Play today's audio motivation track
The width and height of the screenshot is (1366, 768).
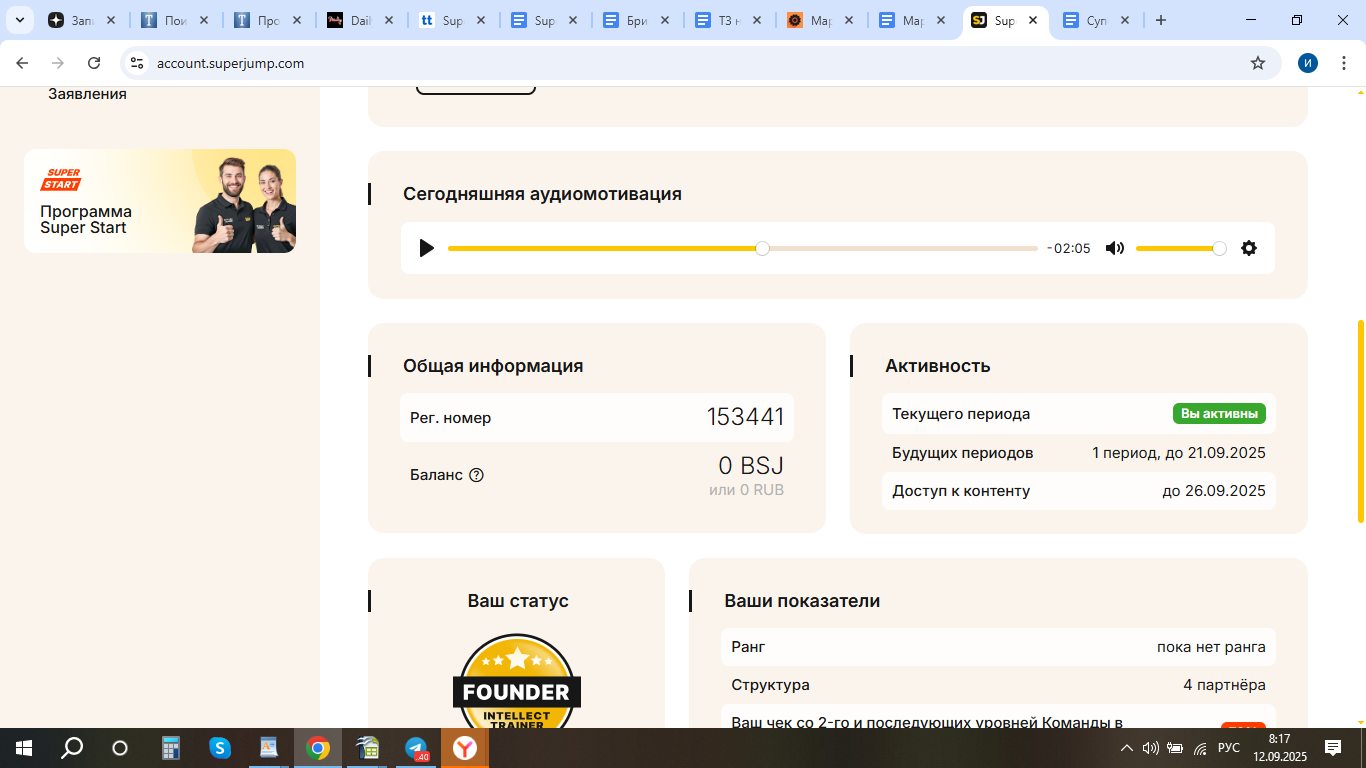(x=427, y=248)
